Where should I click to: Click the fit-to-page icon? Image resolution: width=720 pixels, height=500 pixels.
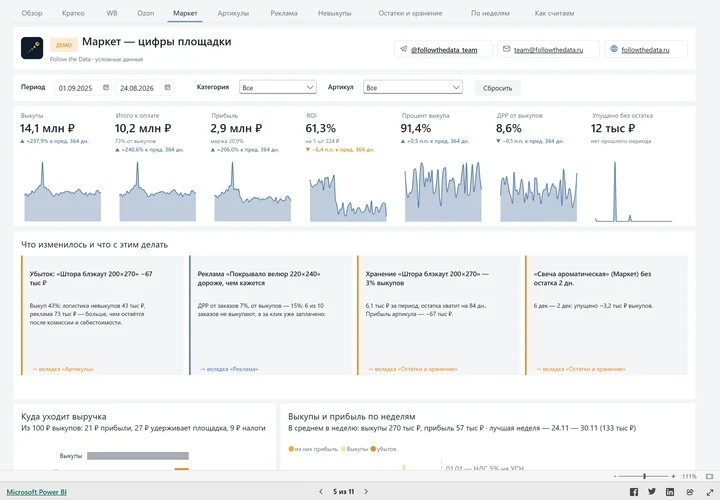pyautogui.click(x=709, y=477)
